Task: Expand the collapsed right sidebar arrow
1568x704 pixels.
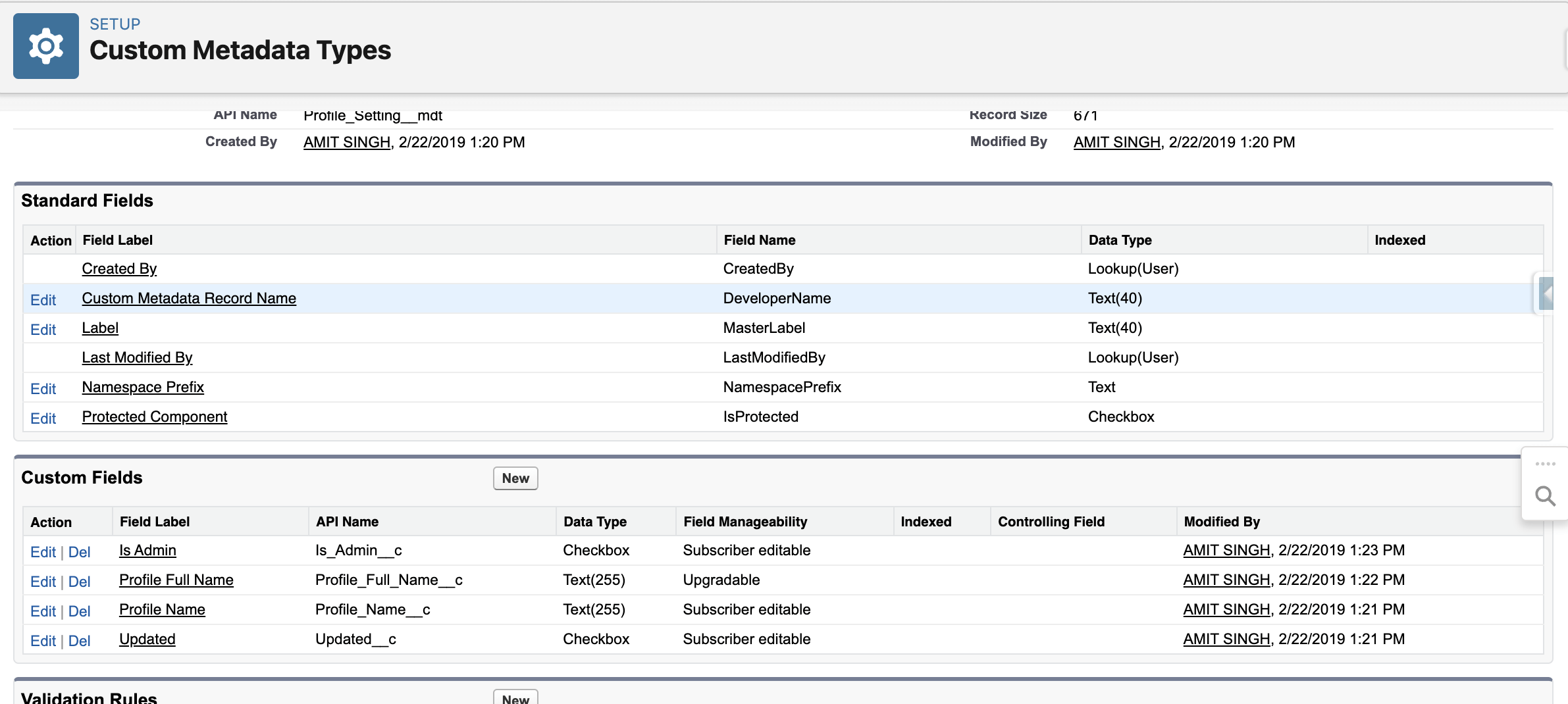Action: tap(1547, 293)
